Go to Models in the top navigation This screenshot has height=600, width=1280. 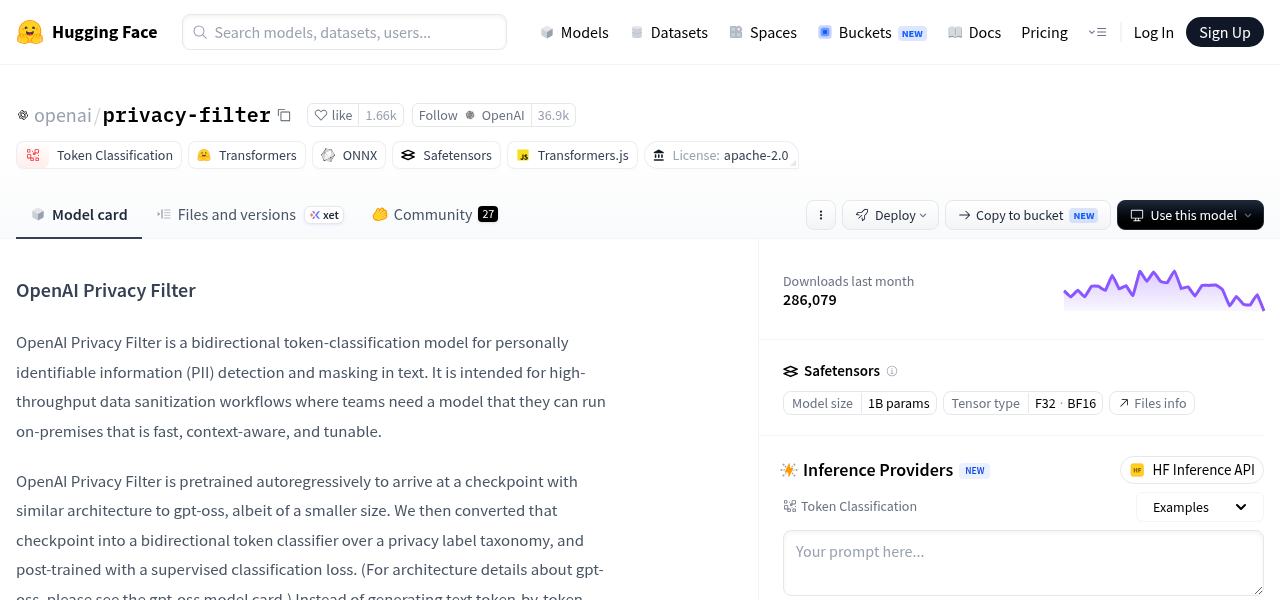point(574,32)
